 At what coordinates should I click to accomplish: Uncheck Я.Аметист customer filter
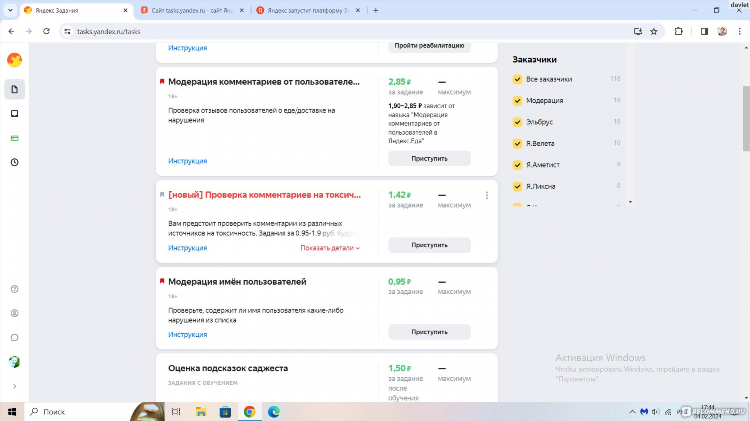pyautogui.click(x=517, y=165)
